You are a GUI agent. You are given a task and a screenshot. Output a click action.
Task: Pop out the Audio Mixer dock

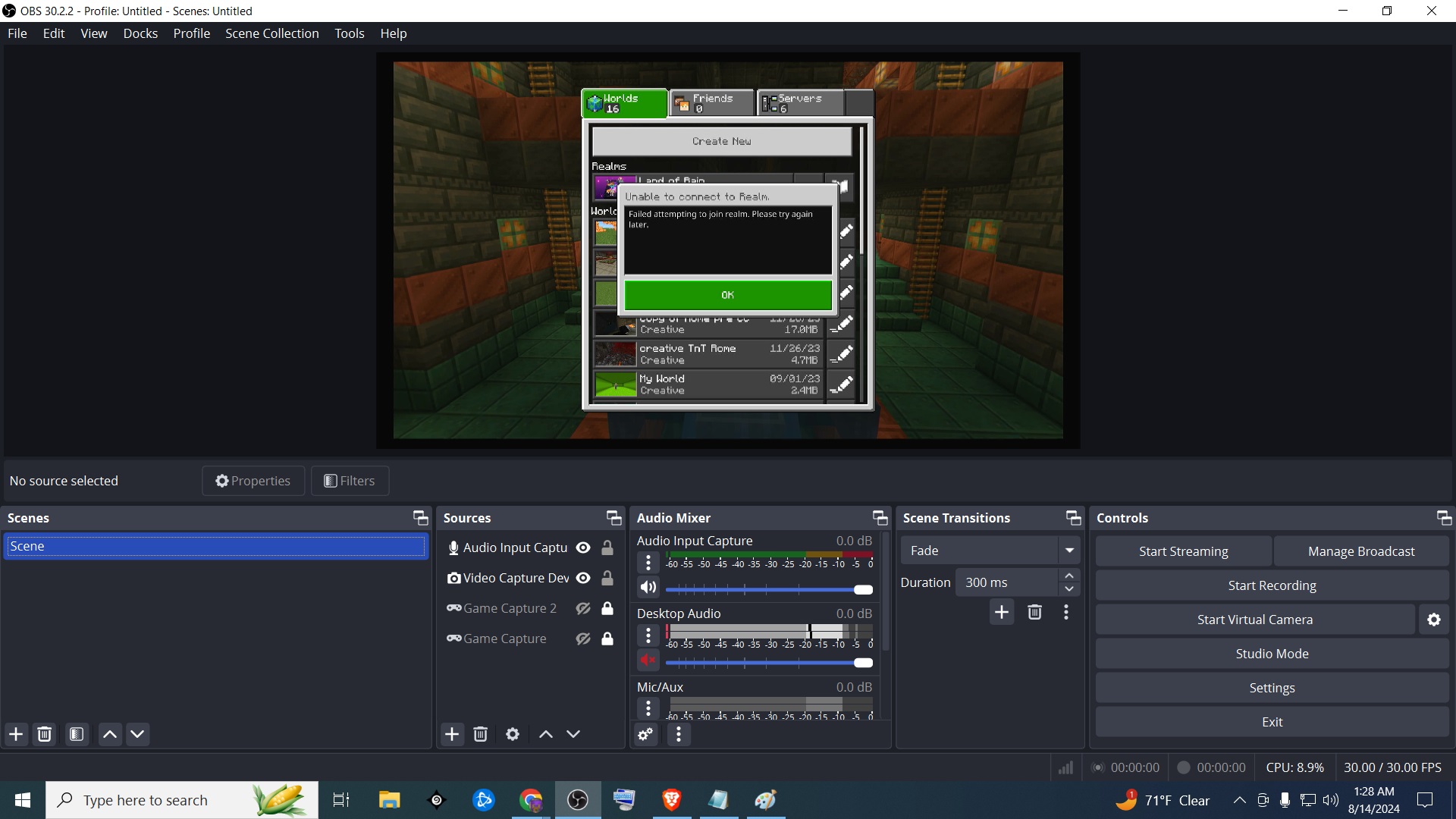(x=880, y=518)
